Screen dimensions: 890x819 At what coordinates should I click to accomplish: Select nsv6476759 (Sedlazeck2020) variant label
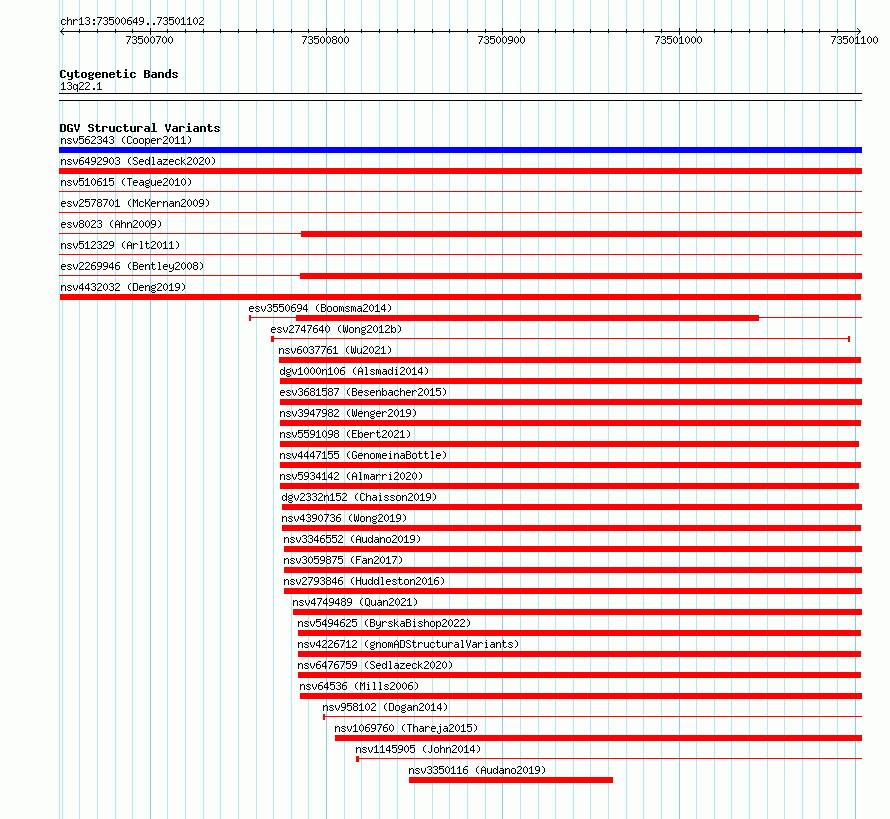click(375, 665)
